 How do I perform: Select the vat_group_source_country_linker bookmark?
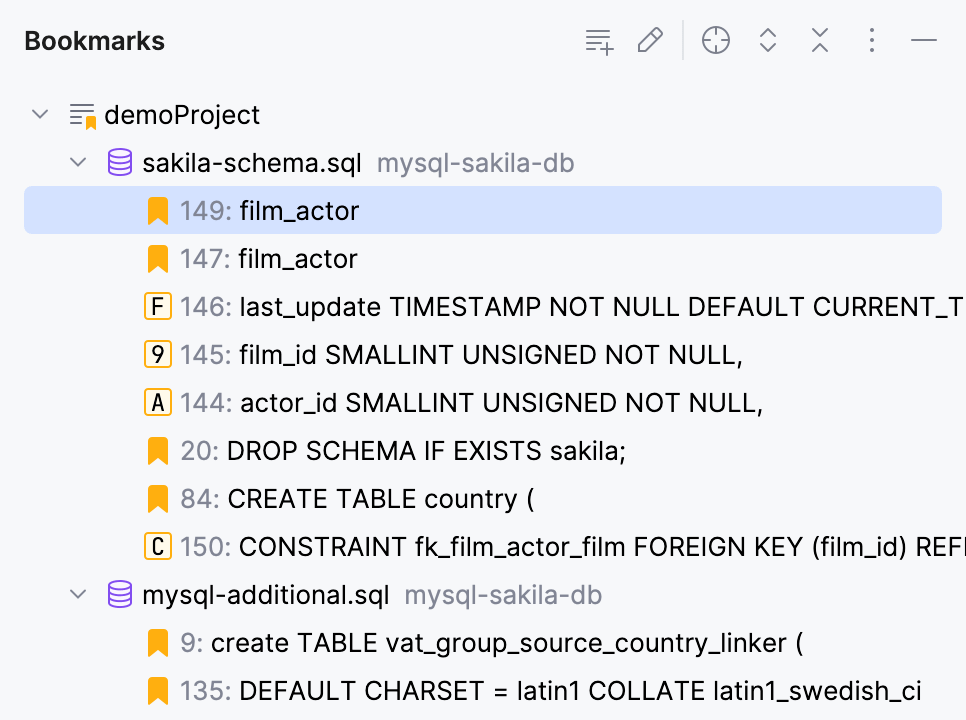click(x=400, y=642)
